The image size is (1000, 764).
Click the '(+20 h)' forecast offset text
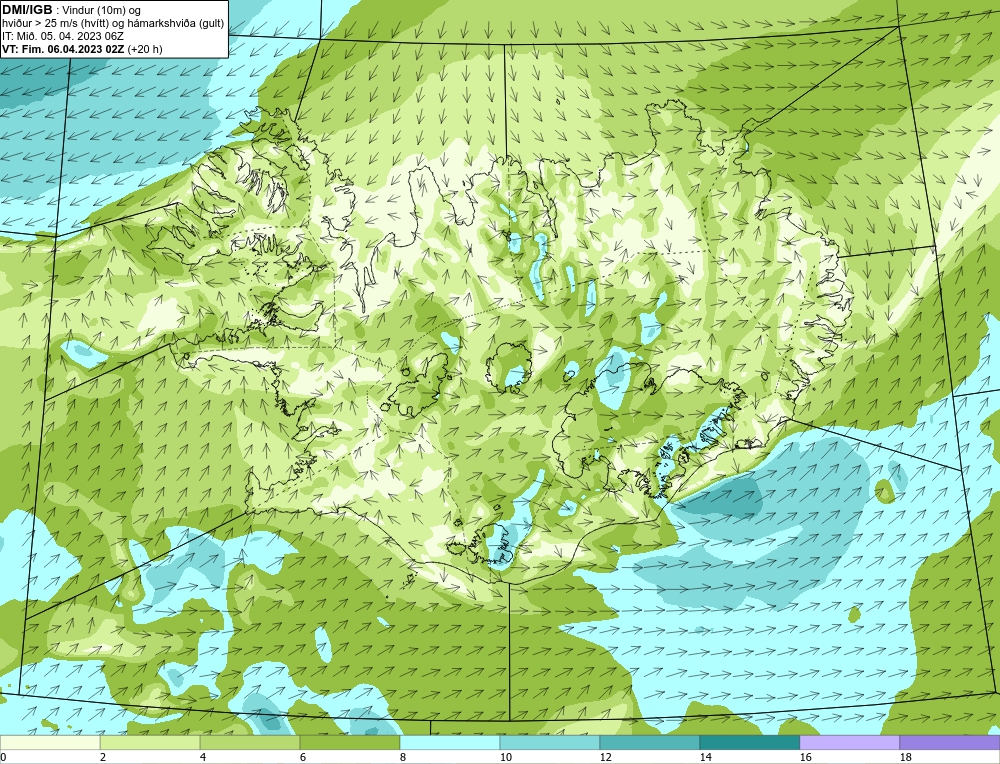[x=145, y=49]
